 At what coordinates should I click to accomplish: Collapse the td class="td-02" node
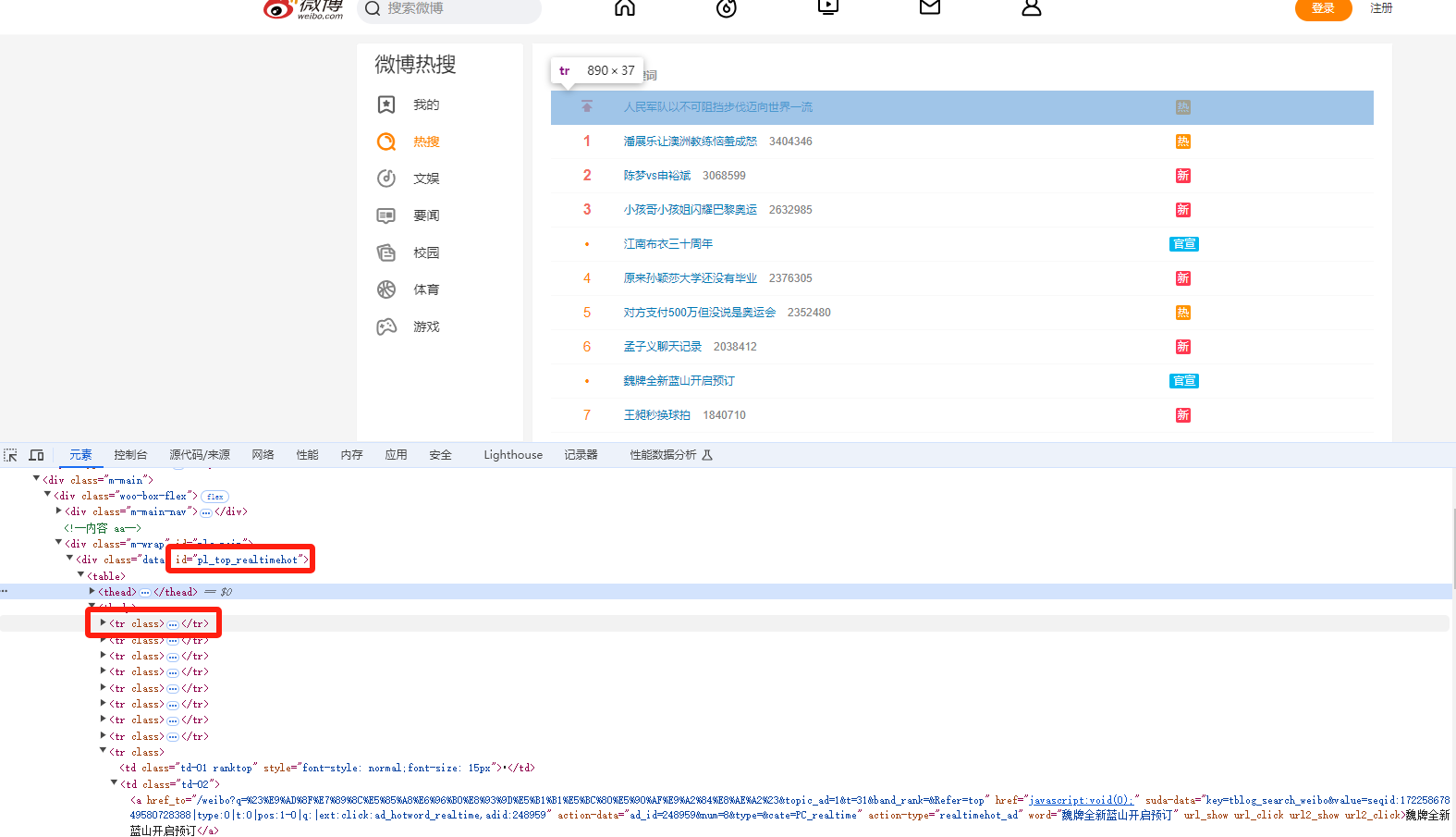pos(115,783)
